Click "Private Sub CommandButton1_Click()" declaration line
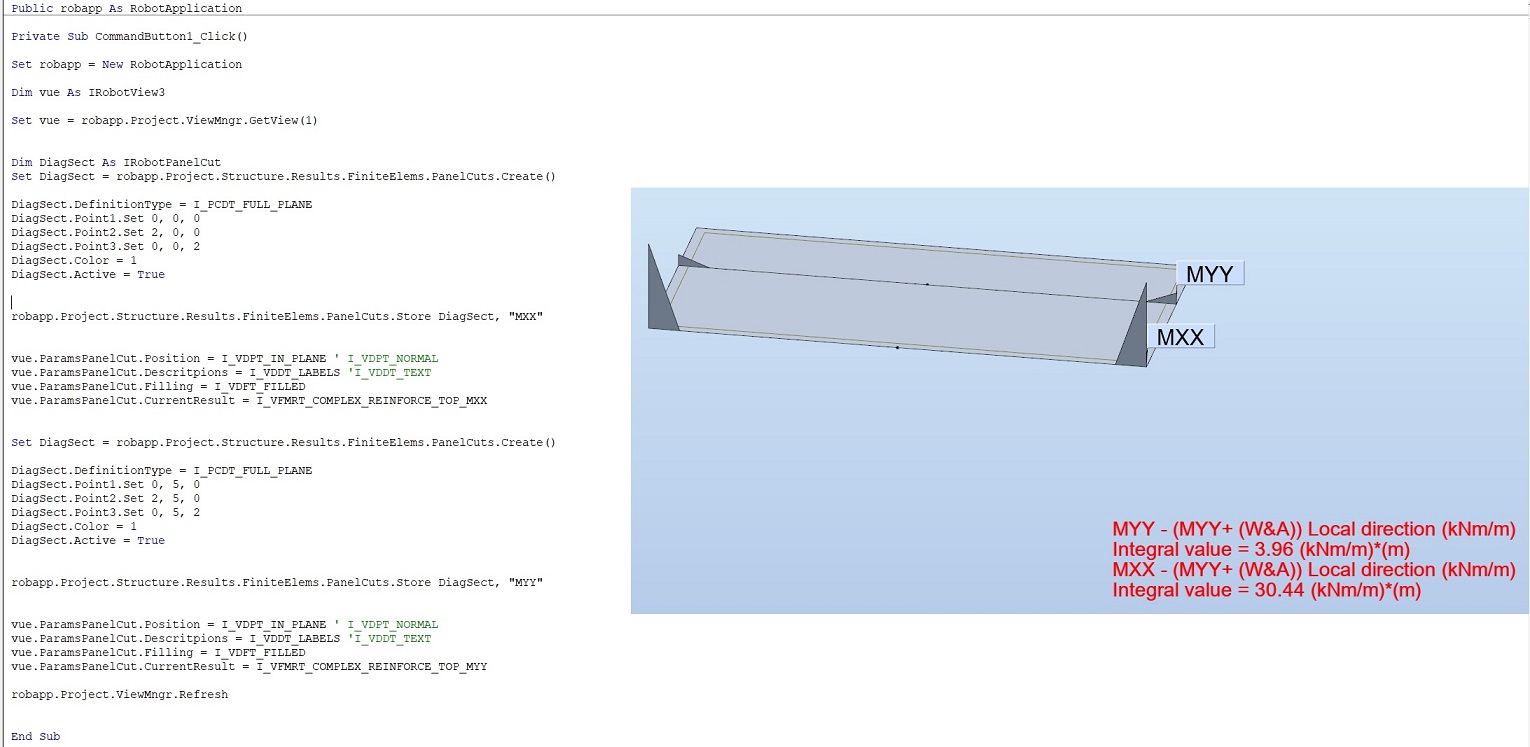Image resolution: width=1530 pixels, height=747 pixels. (x=129, y=36)
